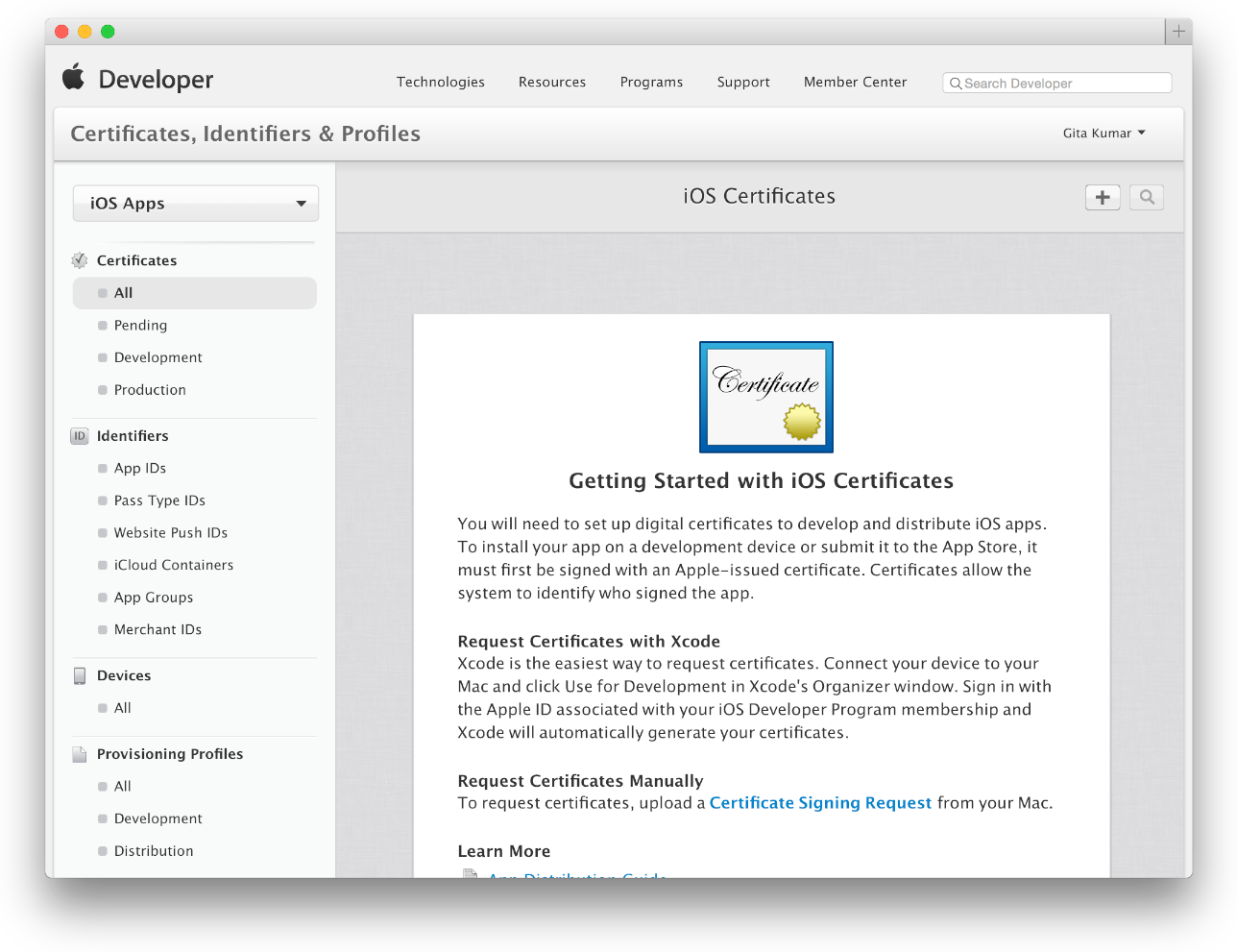
Task: Click Request Certificates with Xcode heading
Action: click(x=589, y=642)
